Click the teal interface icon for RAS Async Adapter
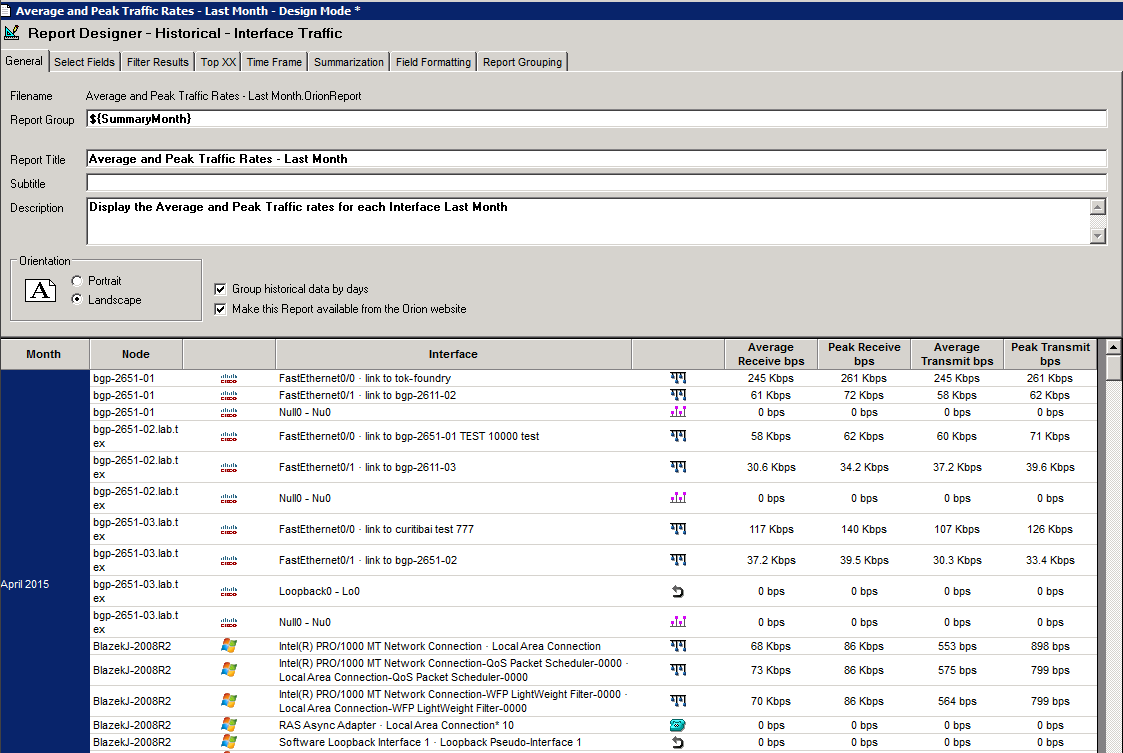 click(678, 725)
